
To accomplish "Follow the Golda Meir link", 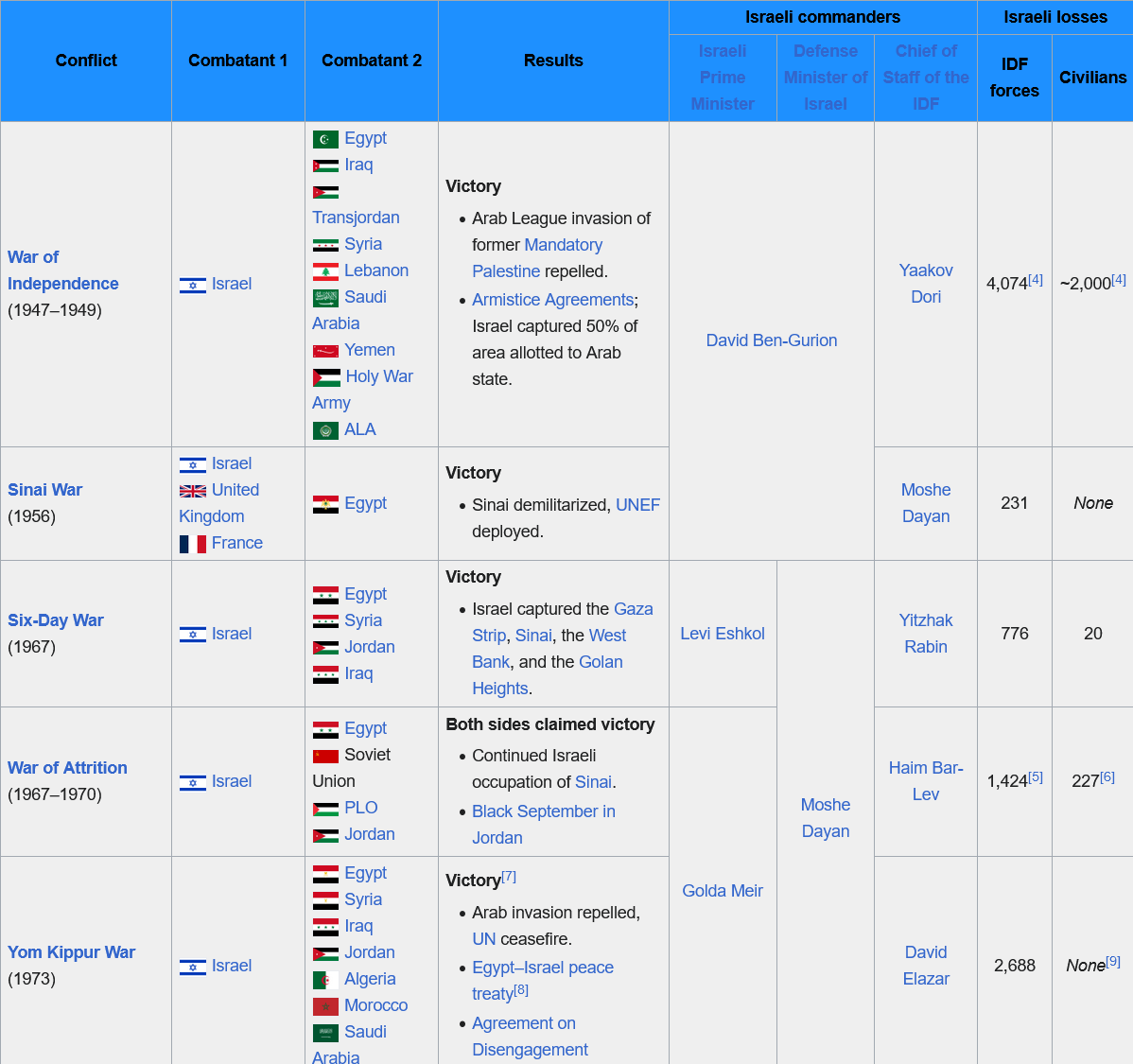I will click(x=723, y=891).
